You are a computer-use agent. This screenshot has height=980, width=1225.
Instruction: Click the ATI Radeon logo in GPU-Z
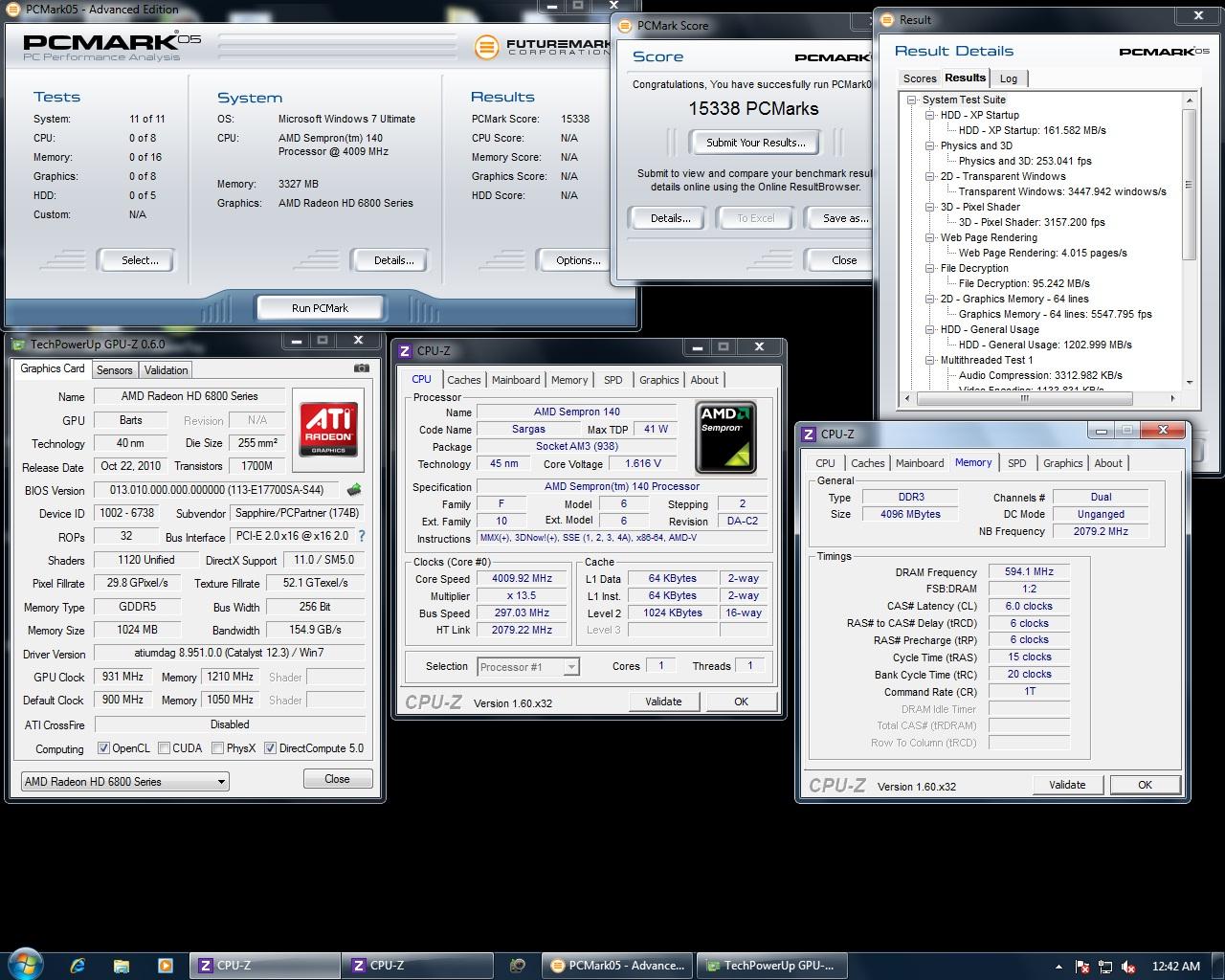(329, 430)
